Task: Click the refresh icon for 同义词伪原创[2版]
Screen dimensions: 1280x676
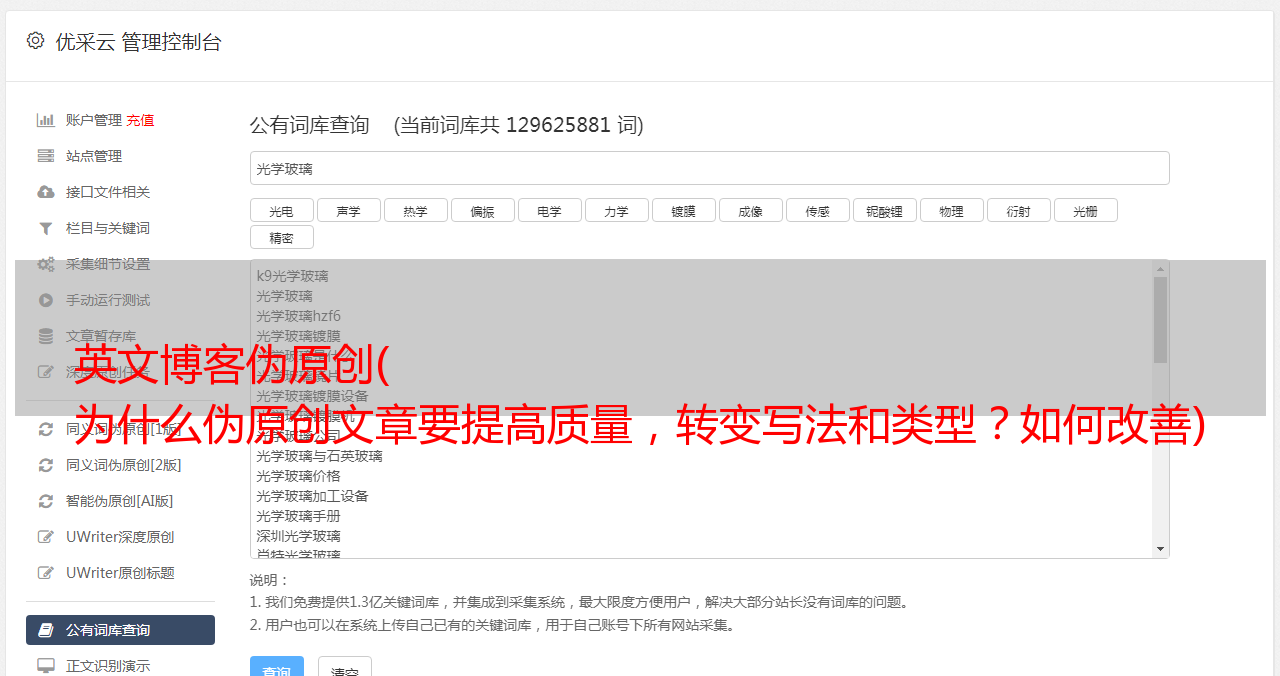Action: 46,465
